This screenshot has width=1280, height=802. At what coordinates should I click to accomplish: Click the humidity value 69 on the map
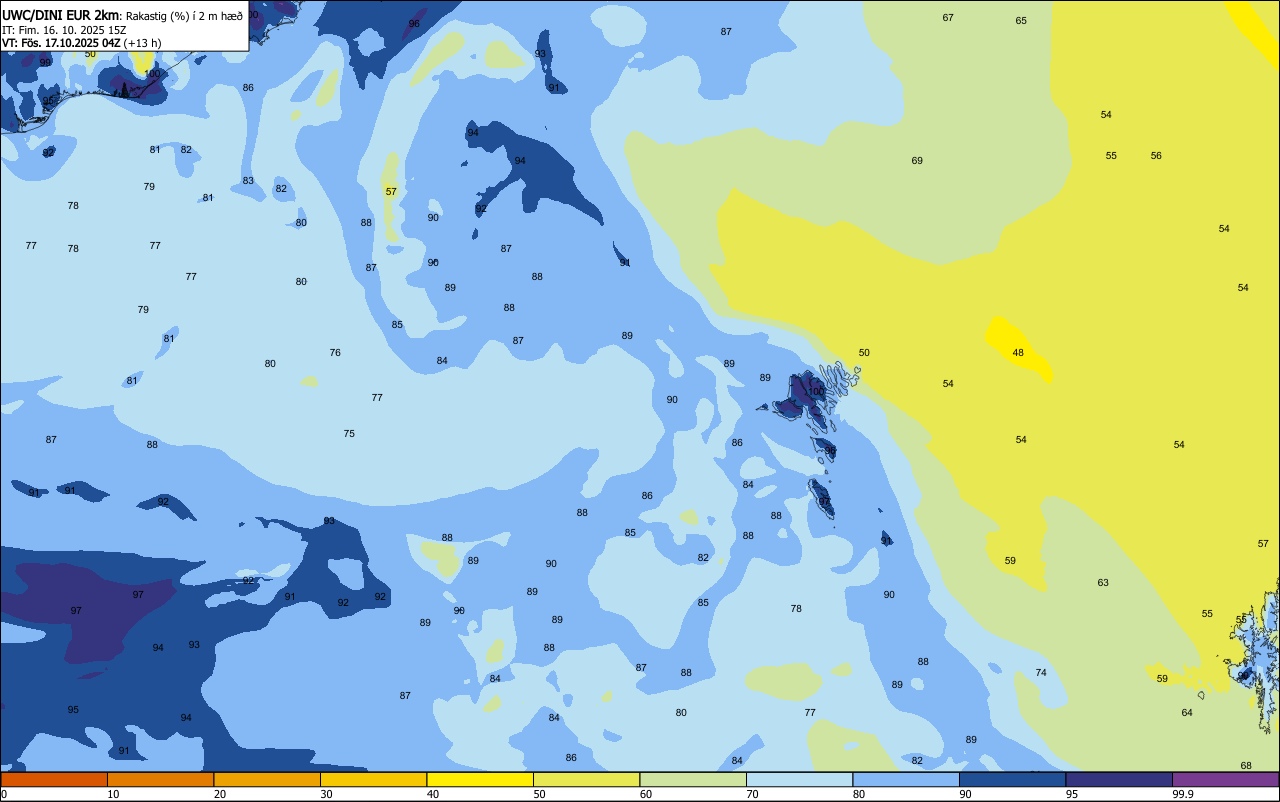pyautogui.click(x=917, y=161)
